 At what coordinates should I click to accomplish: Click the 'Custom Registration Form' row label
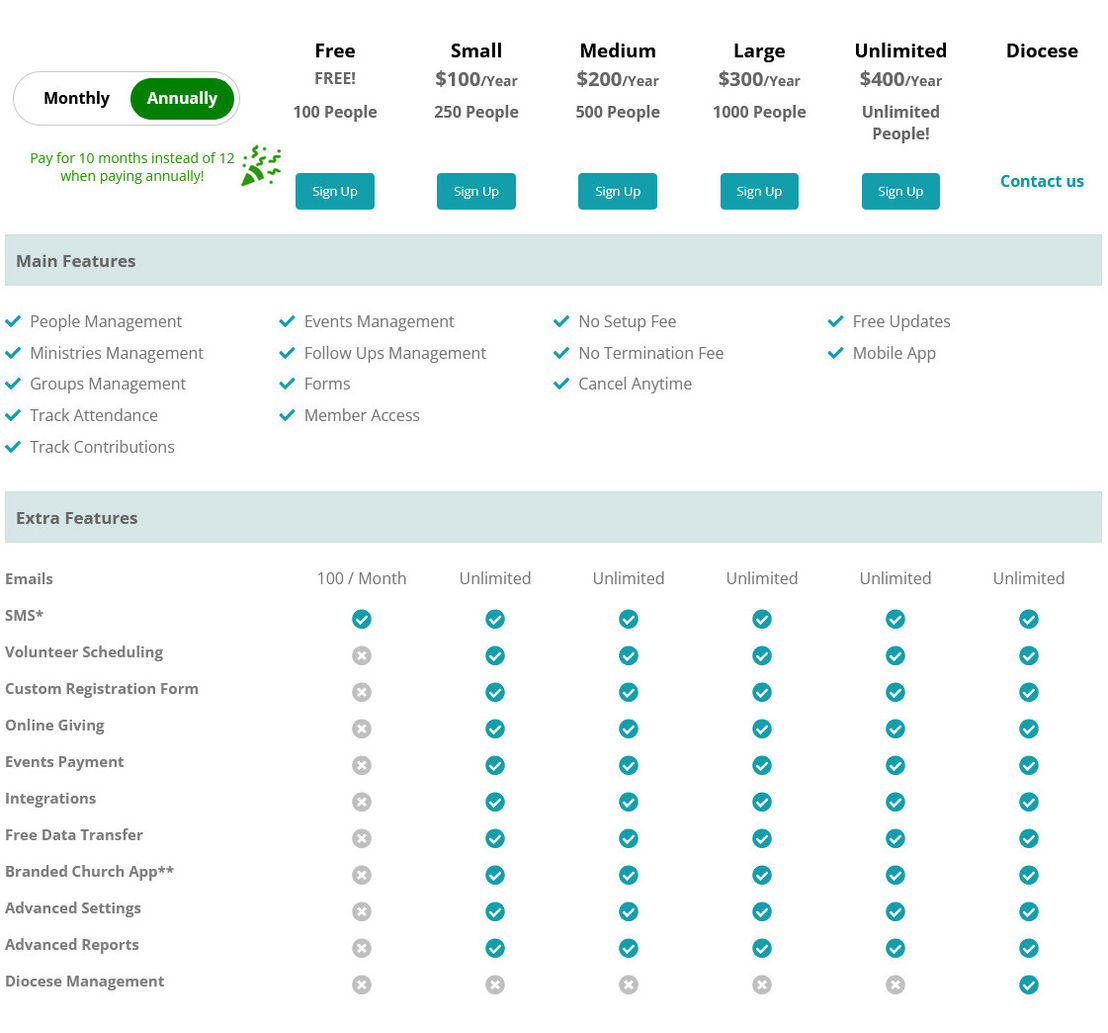pos(102,689)
